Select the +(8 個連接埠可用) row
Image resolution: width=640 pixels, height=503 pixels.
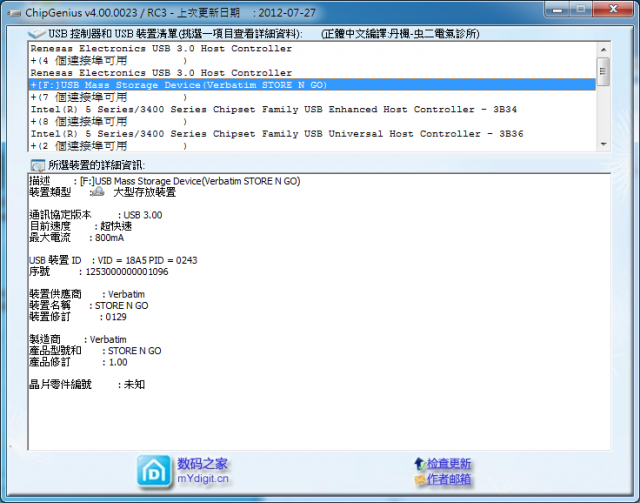[312, 122]
